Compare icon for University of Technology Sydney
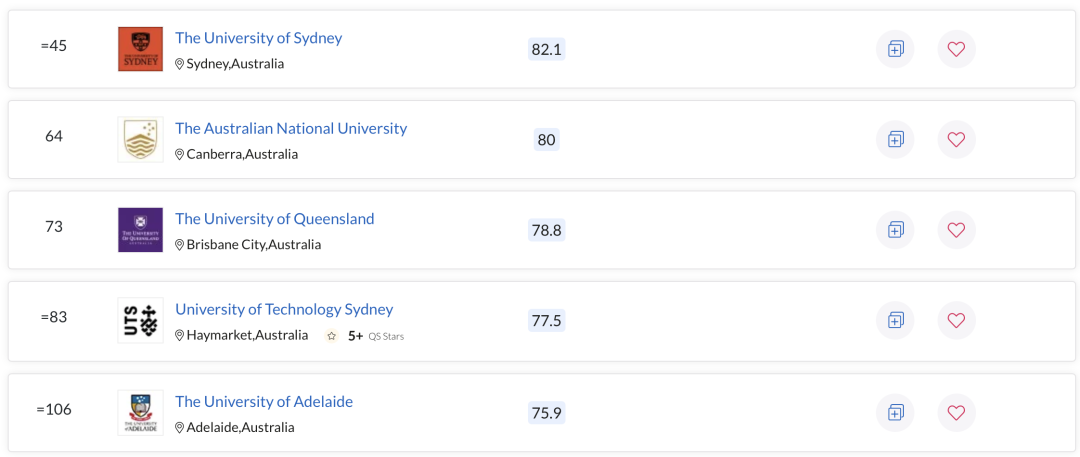1080x457 pixels. click(x=895, y=321)
